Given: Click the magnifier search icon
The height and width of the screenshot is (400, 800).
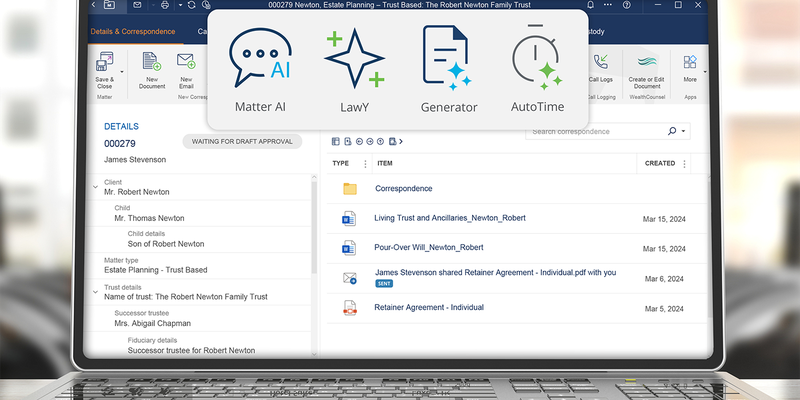Looking at the screenshot, I should tap(672, 131).
